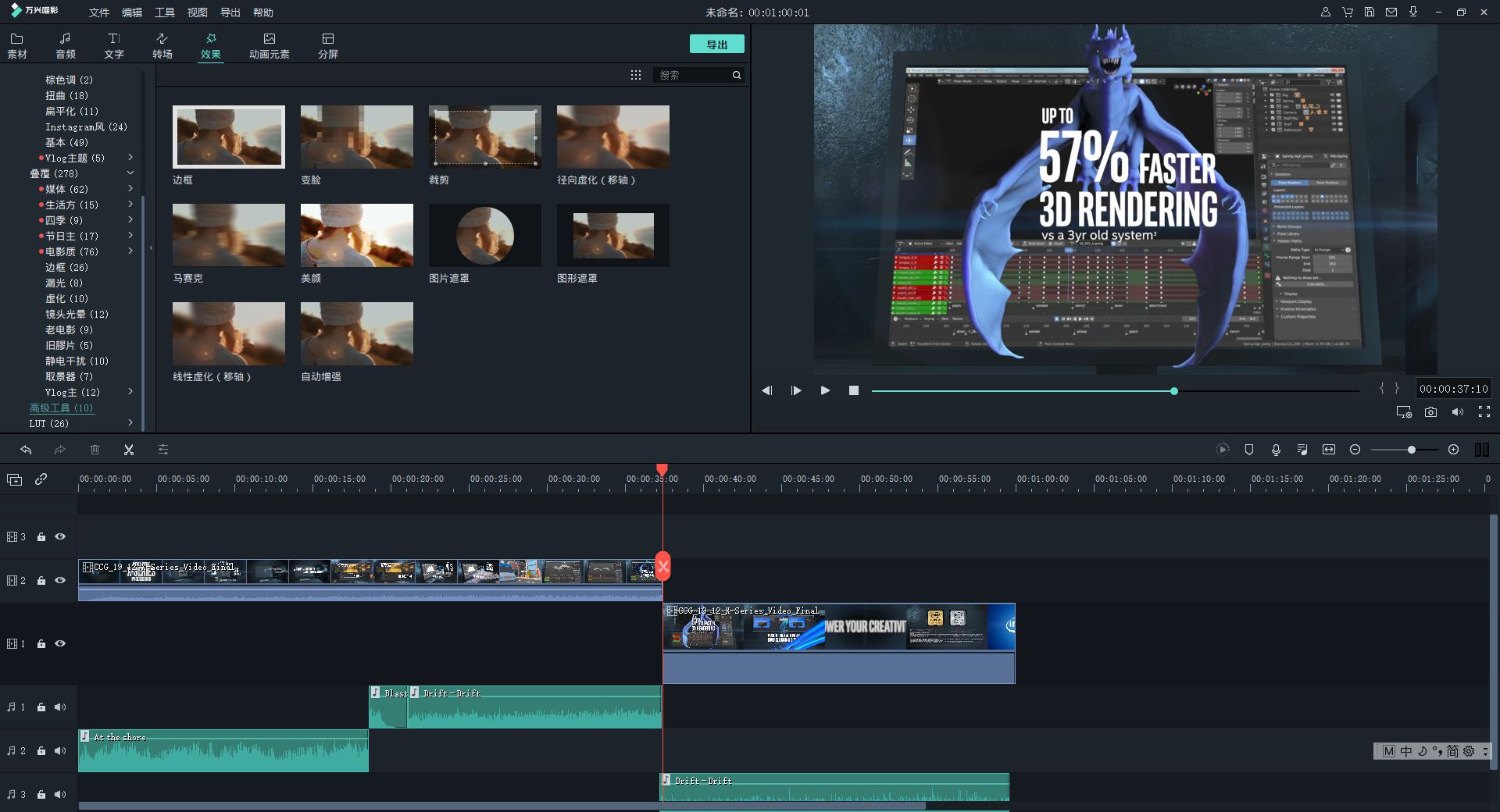Switch to the 分屏 tab

coord(328,46)
